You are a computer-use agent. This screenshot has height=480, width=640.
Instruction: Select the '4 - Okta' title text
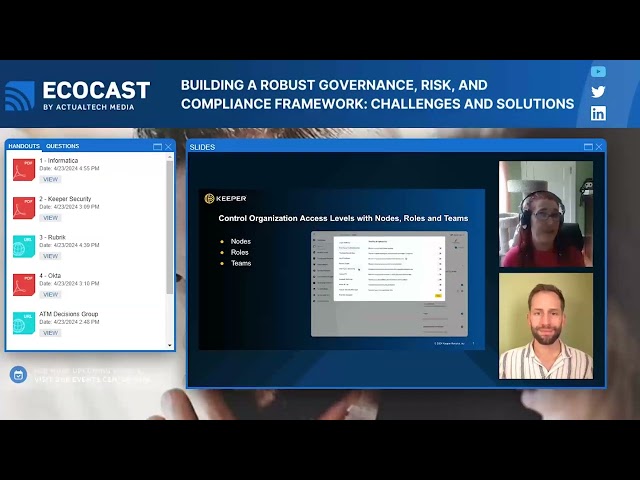[x=50, y=276]
